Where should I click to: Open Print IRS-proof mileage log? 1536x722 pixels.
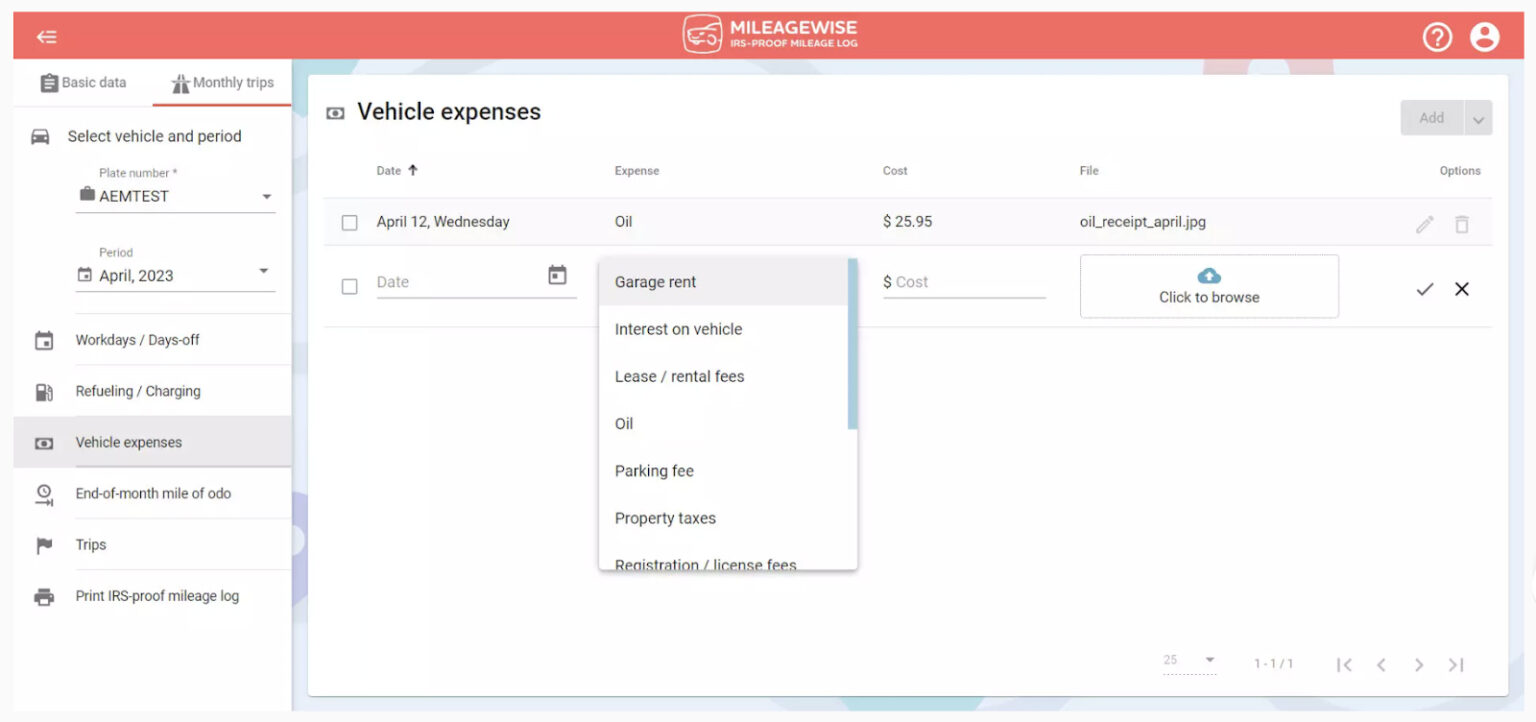click(156, 595)
